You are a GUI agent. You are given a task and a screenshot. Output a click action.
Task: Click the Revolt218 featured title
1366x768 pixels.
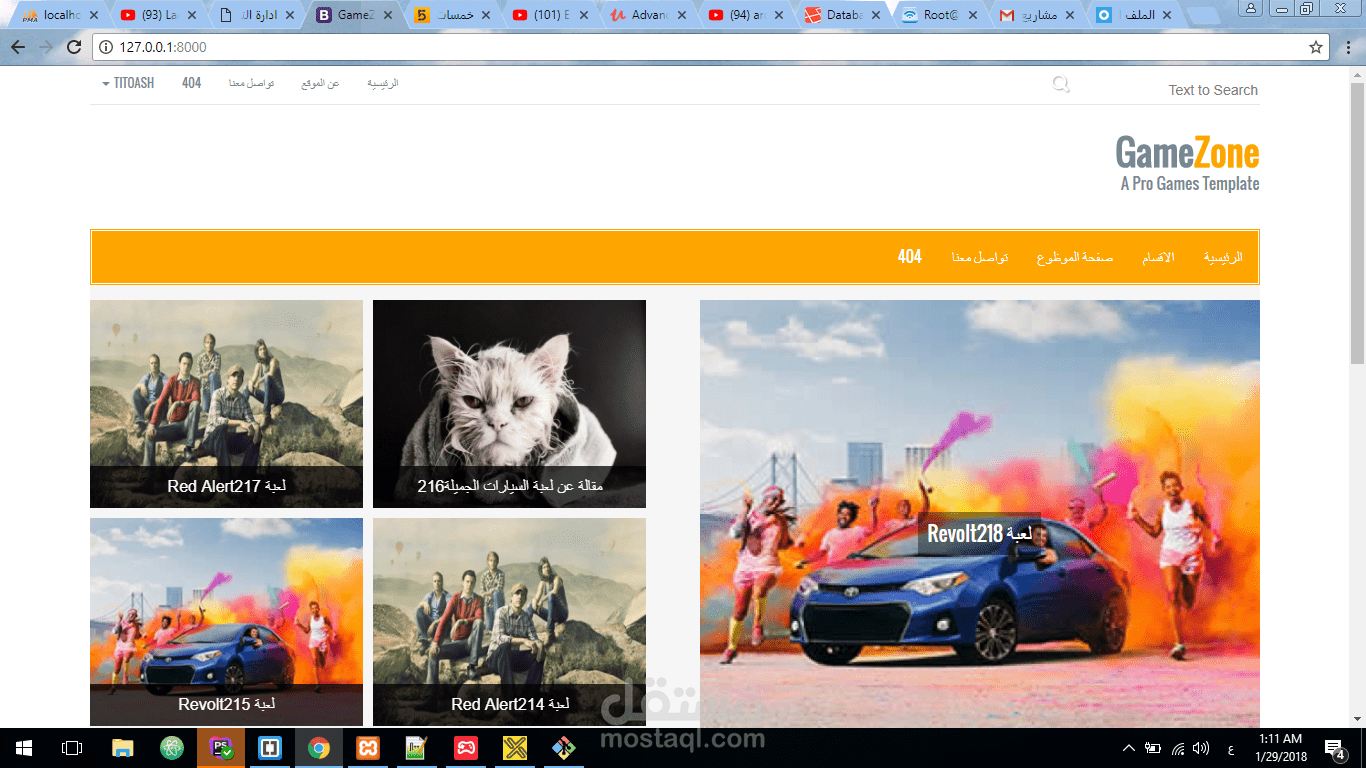click(x=979, y=534)
